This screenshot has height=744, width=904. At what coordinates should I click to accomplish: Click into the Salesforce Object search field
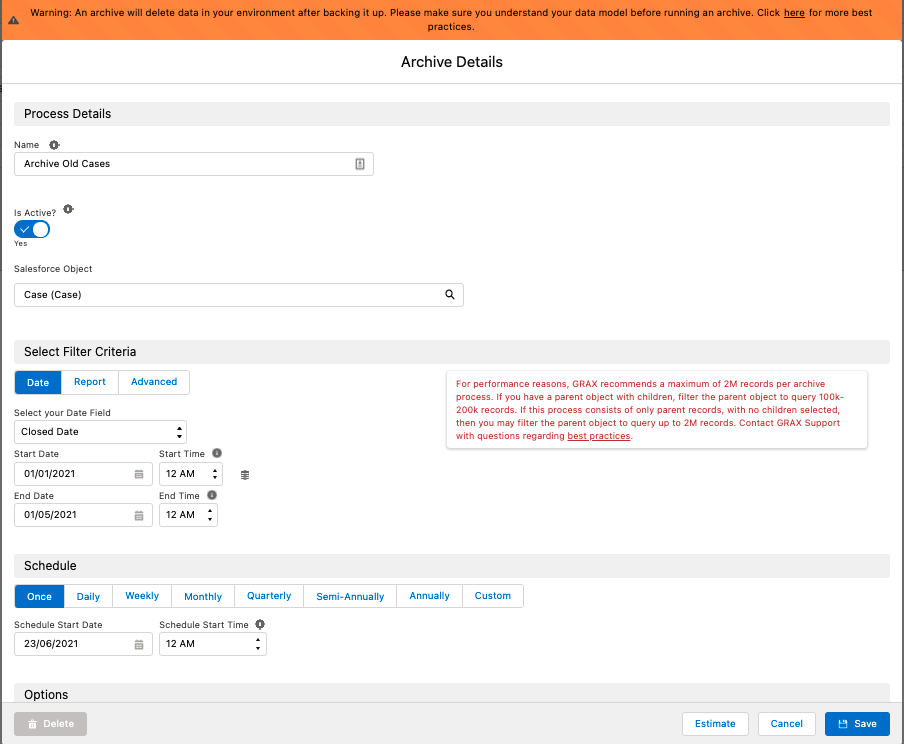click(x=239, y=295)
